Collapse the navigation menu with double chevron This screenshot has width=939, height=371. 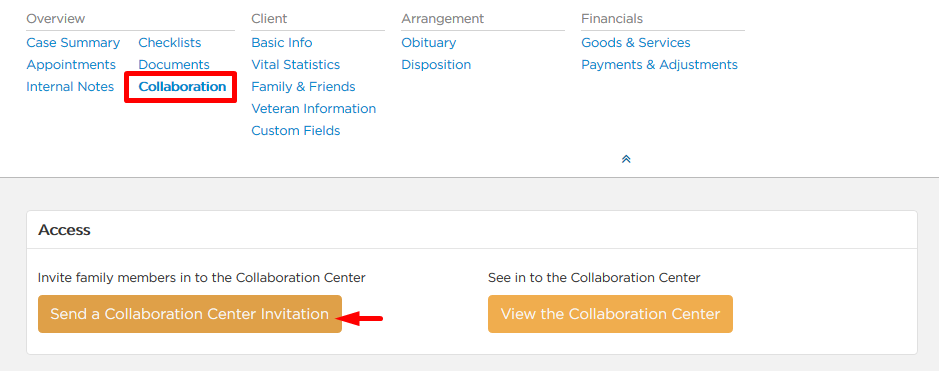click(626, 159)
